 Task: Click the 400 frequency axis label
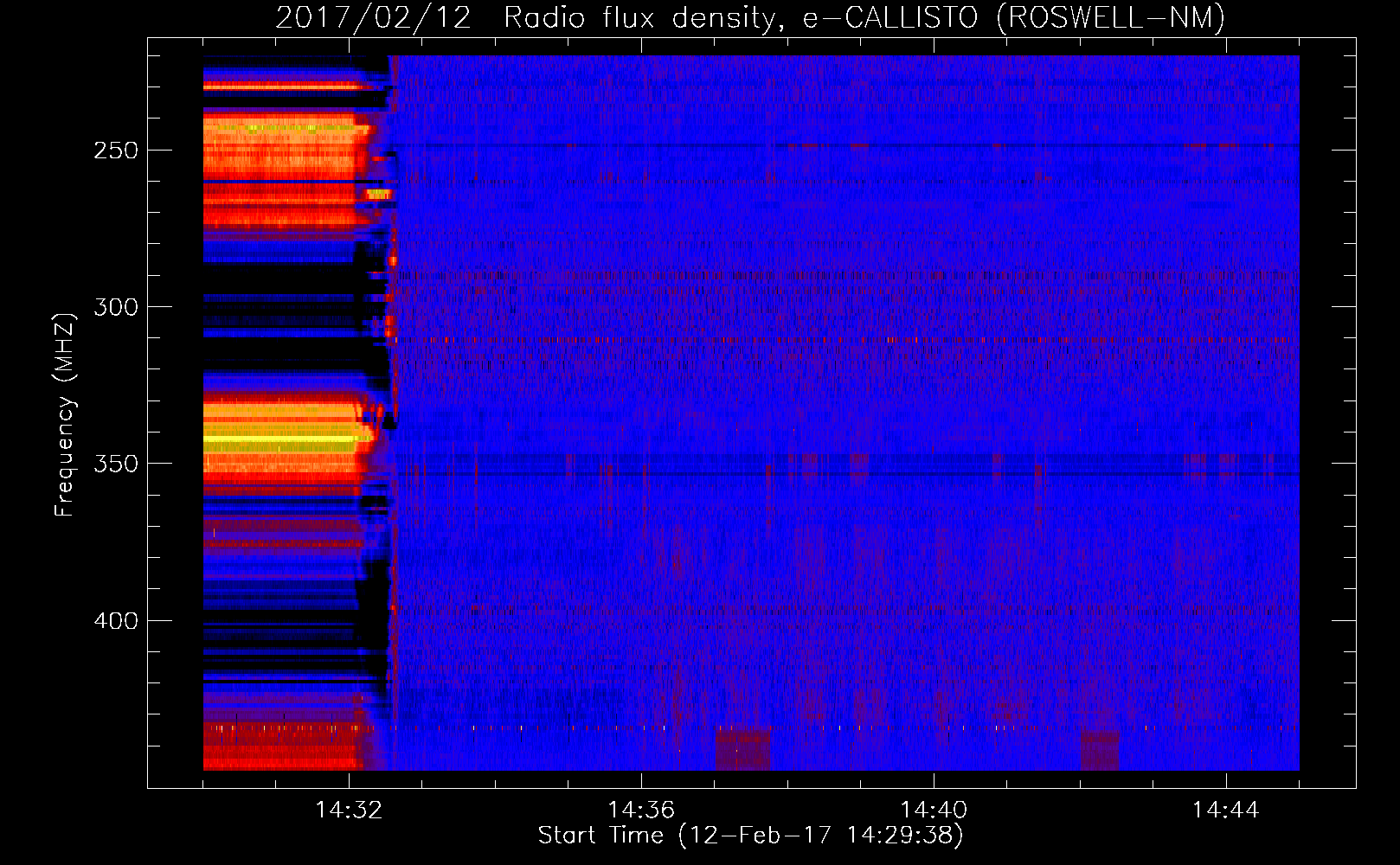(116, 621)
